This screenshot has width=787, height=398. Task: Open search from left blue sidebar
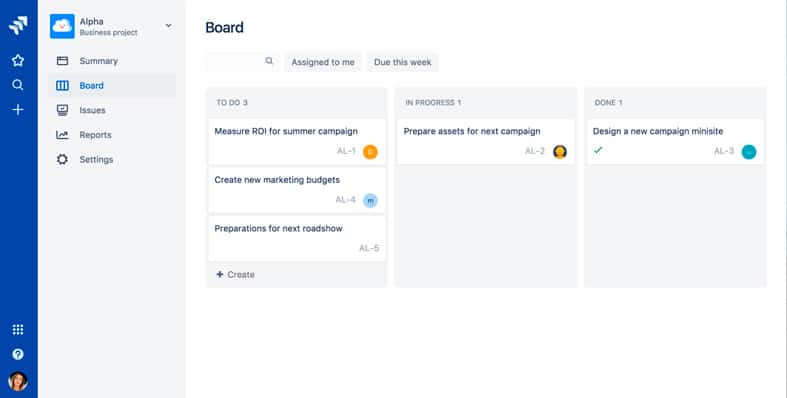(x=18, y=85)
